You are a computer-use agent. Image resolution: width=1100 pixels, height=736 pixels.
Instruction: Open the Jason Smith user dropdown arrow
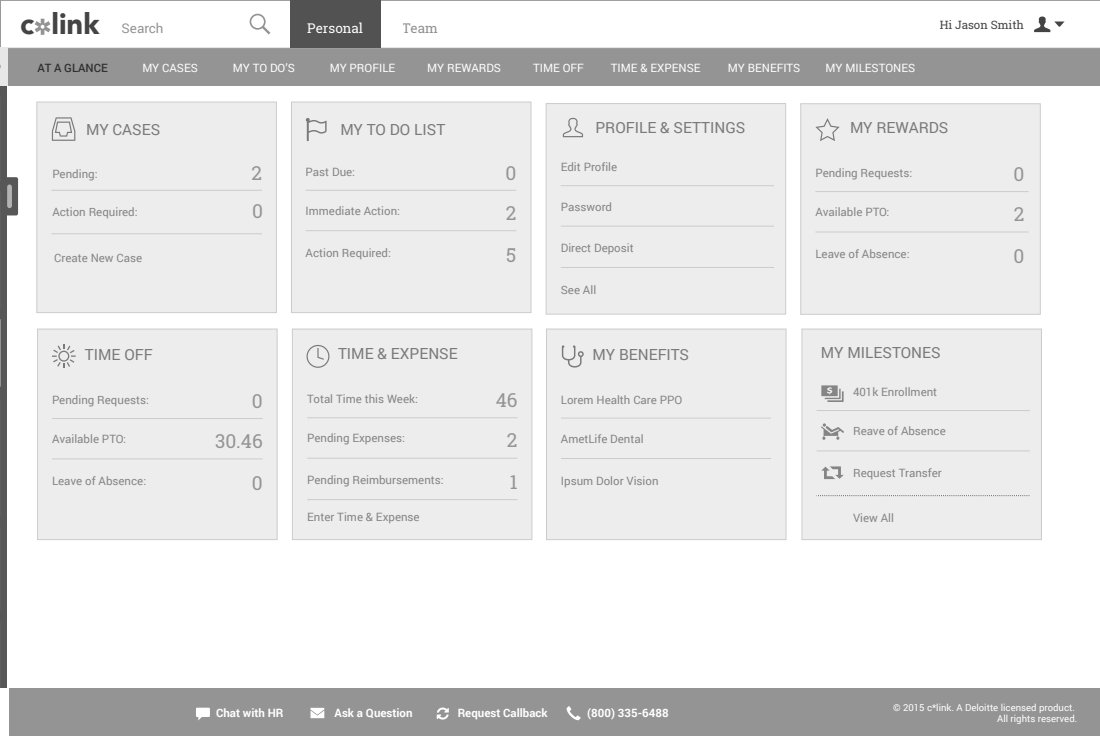coord(1060,25)
